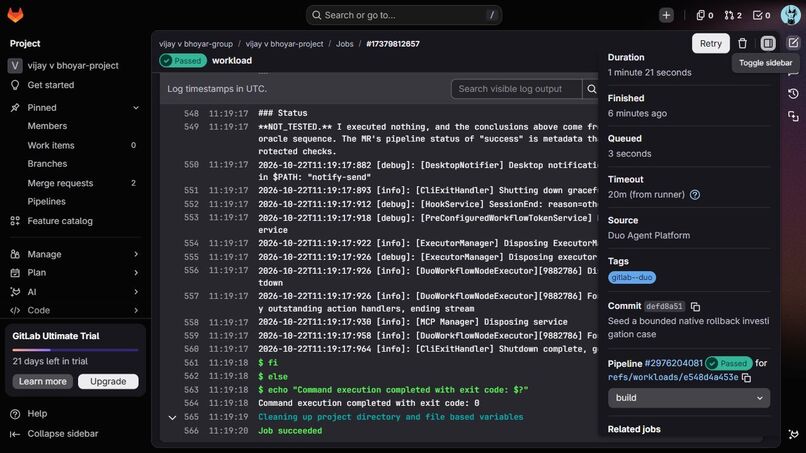Click the gitlab--duo tag

(632, 278)
